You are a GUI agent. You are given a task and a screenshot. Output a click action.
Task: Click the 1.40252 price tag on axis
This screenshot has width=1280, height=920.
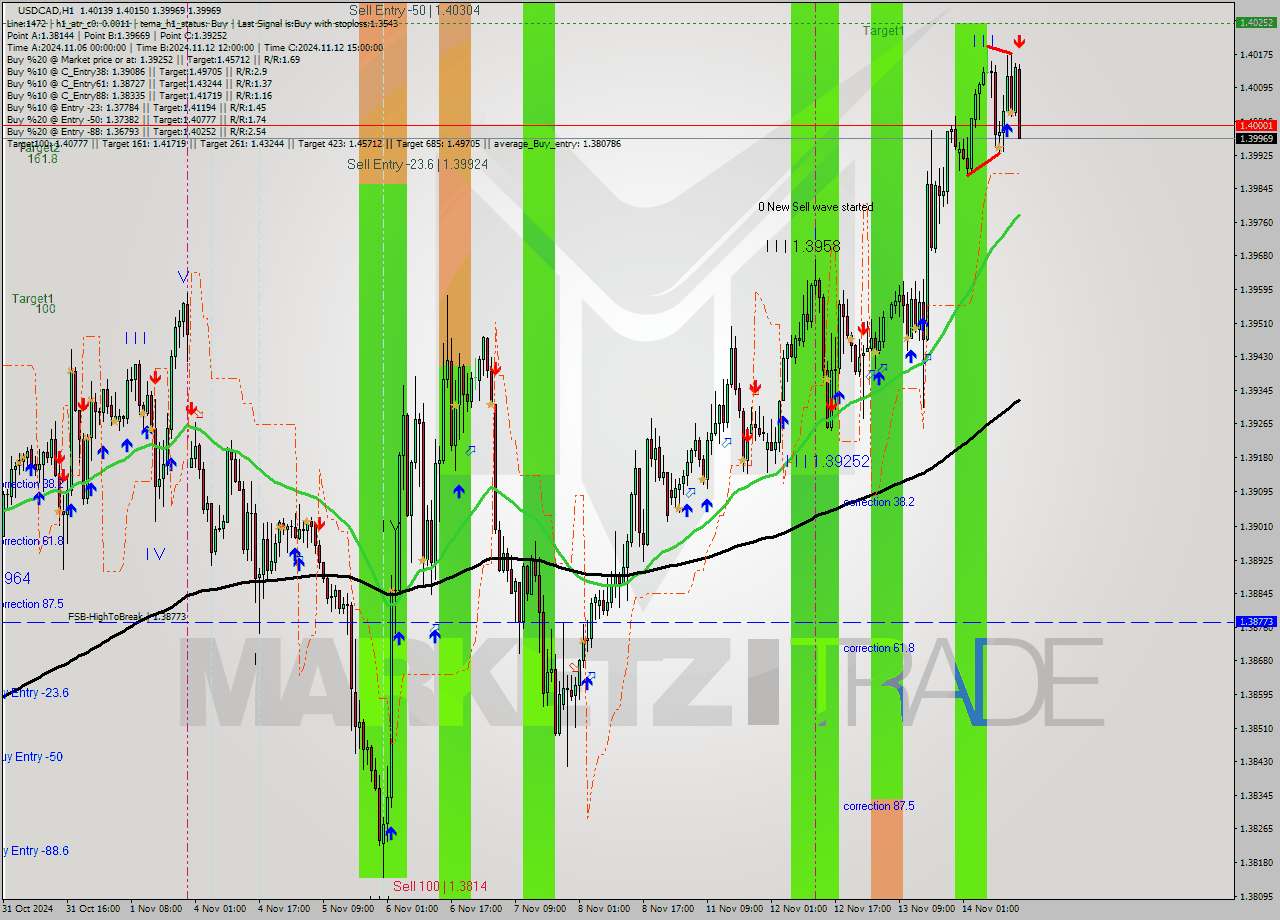(x=1255, y=22)
